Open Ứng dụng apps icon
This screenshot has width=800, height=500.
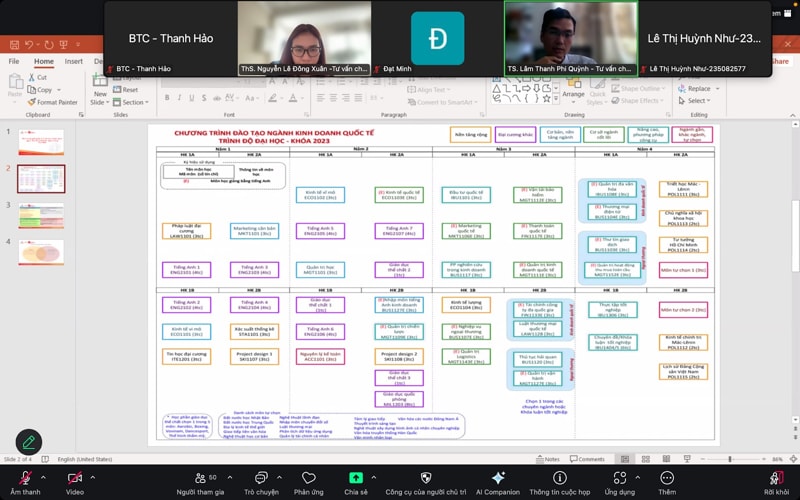619,478
